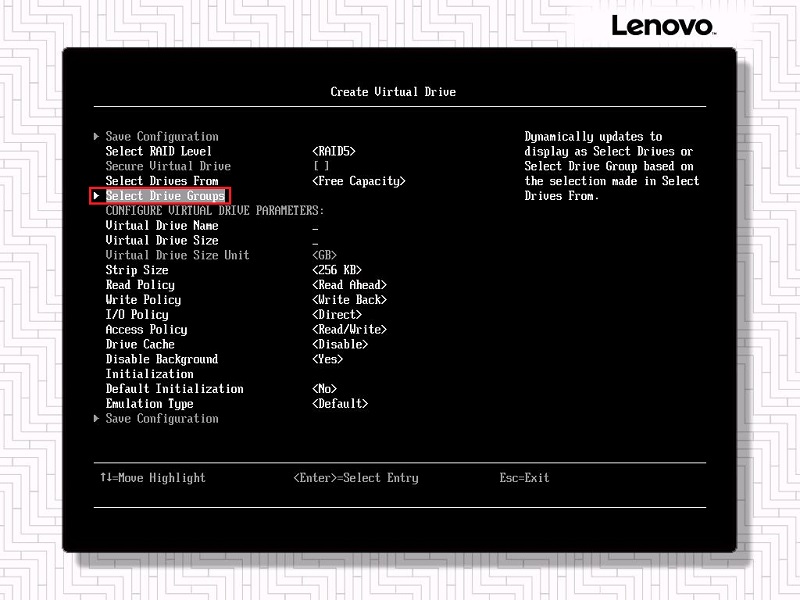Toggle the Secure Virtual Drive checkbox
Image resolution: width=800 pixels, height=600 pixels.
(321, 166)
